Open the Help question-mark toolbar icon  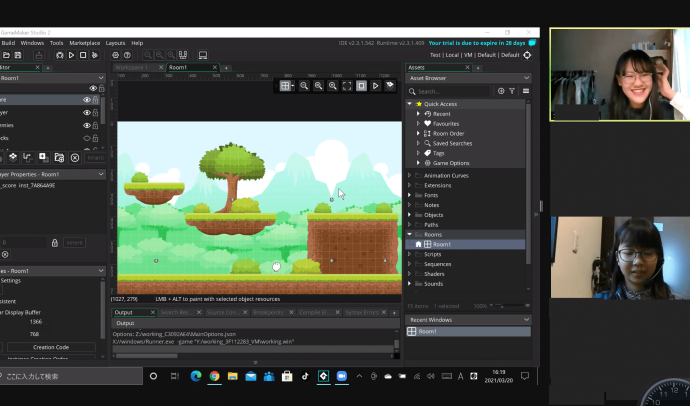[127, 55]
